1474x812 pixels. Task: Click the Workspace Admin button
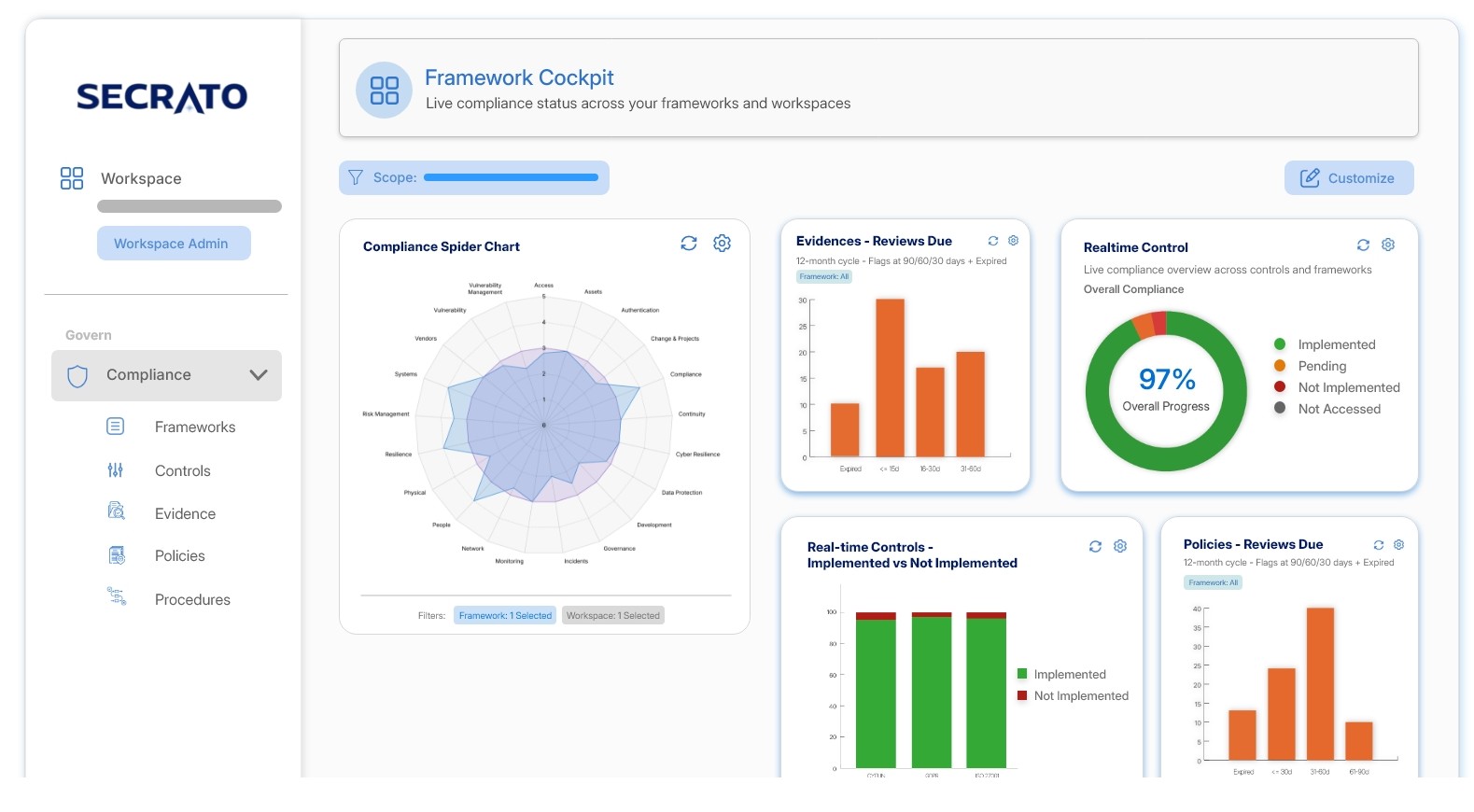coord(174,243)
